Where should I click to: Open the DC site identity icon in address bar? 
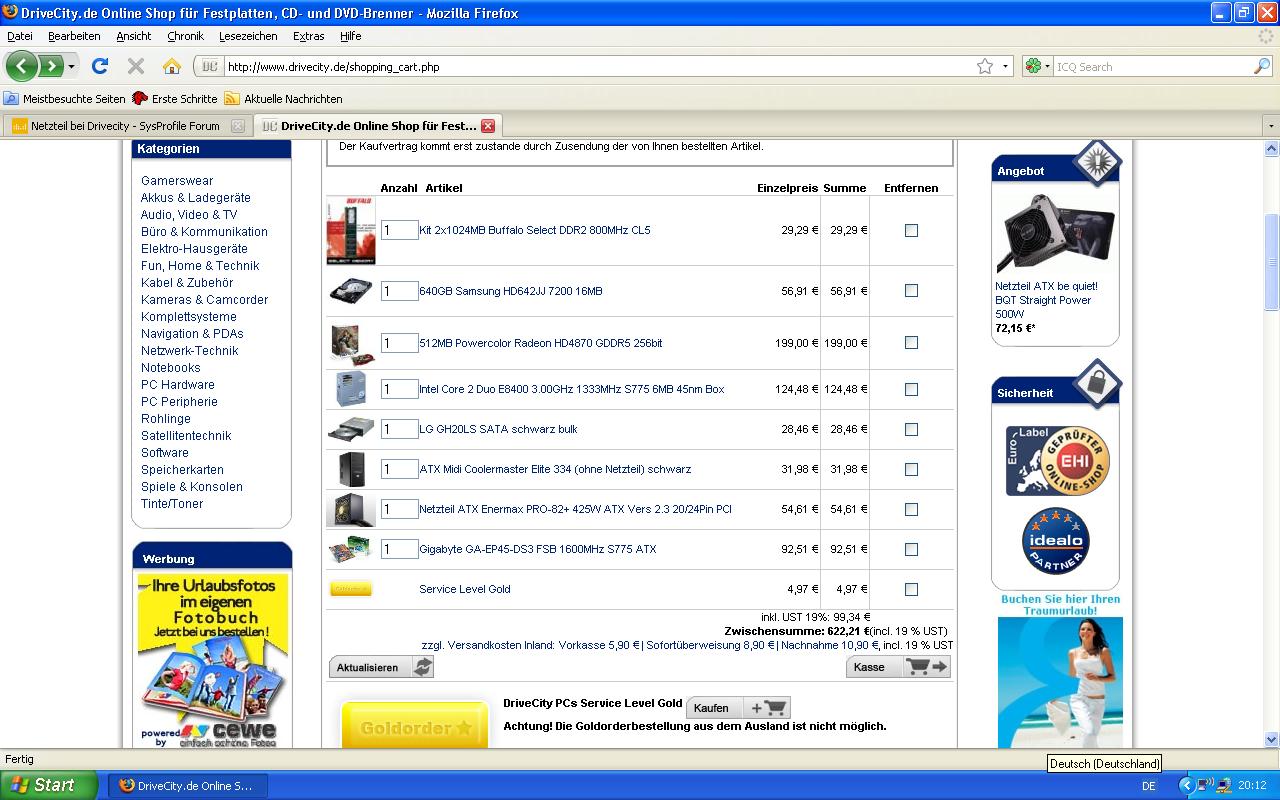(209, 67)
